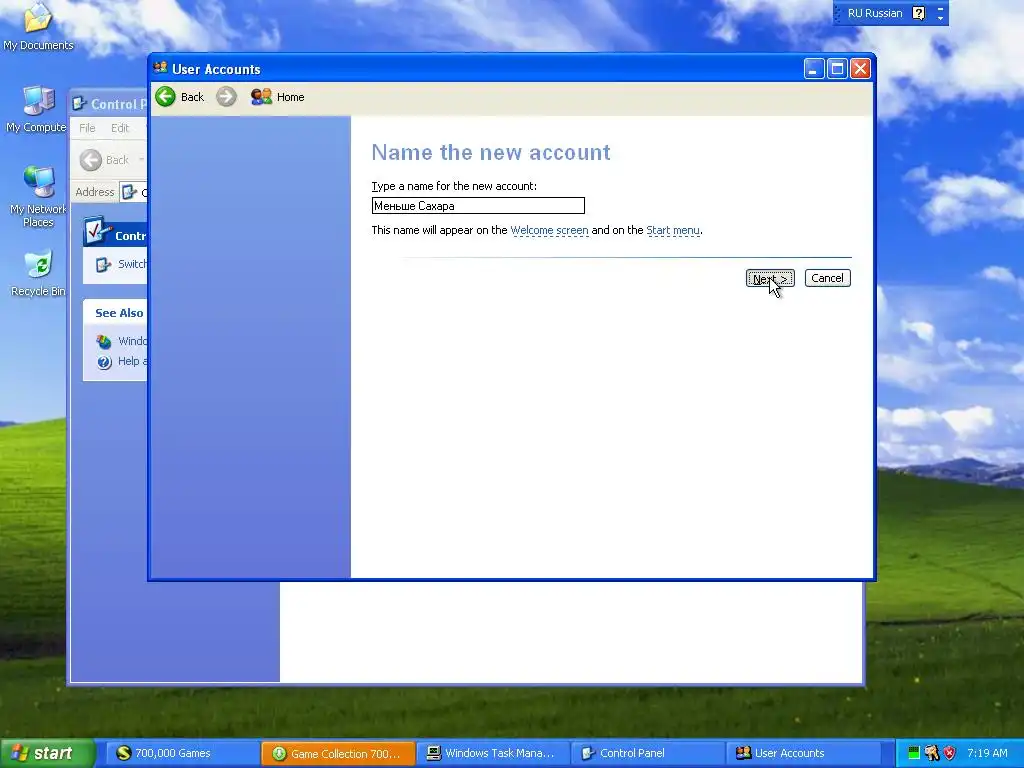The image size is (1024, 768).
Task: Click the security shield tray icon
Action: (x=950, y=754)
